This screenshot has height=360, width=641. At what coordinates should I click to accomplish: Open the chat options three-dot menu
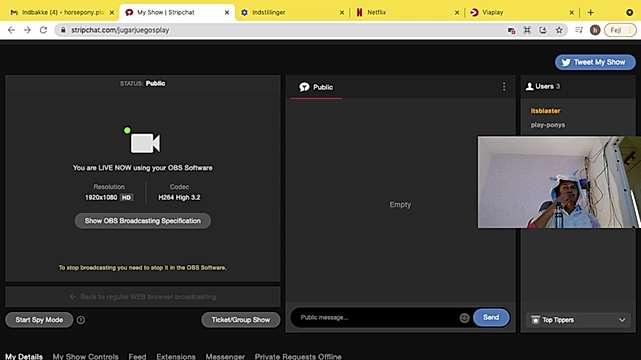tap(504, 87)
